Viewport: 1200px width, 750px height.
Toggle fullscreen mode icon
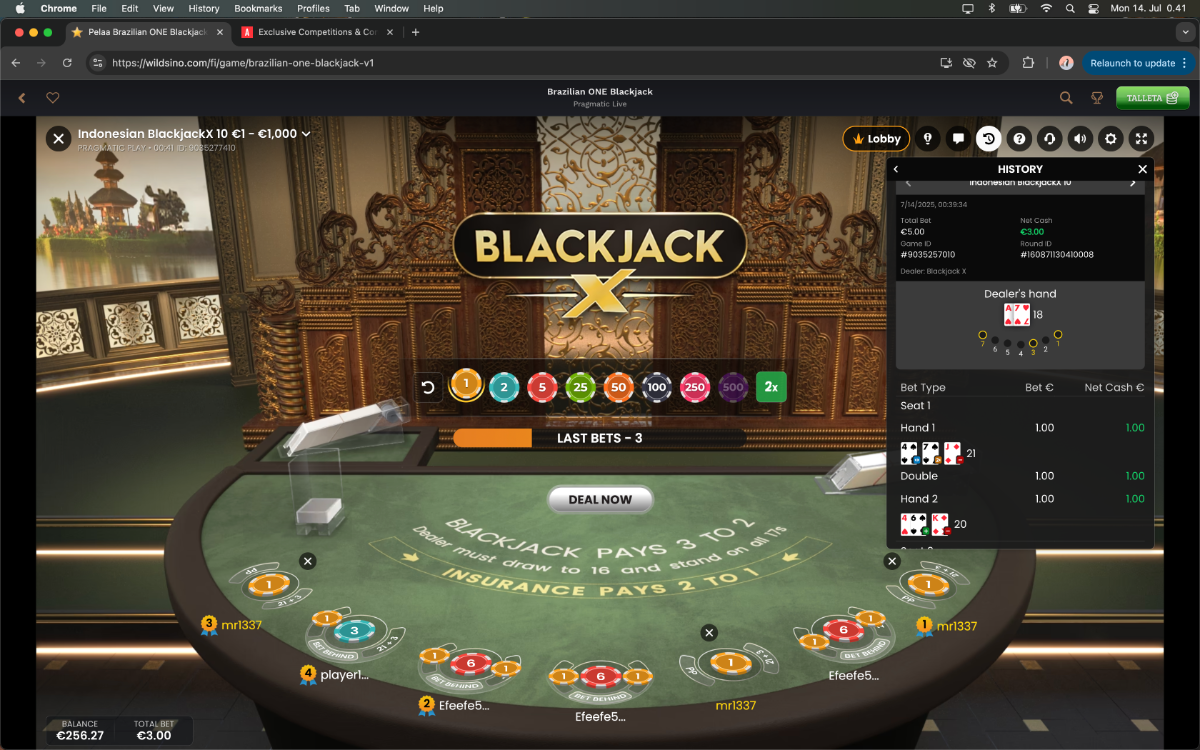pos(1141,139)
